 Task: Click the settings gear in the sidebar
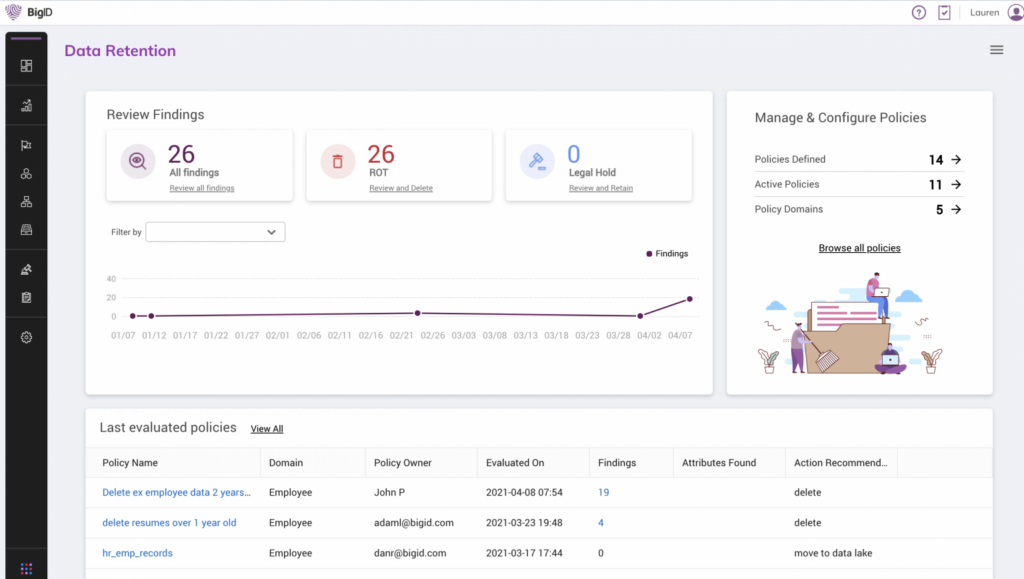(26, 337)
